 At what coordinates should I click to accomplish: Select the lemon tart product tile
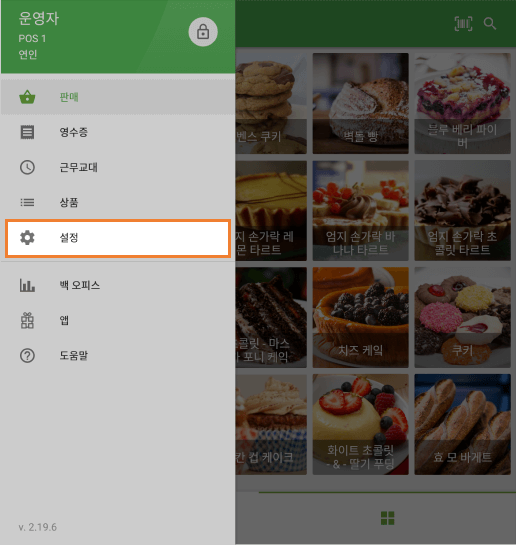pyautogui.click(x=271, y=210)
